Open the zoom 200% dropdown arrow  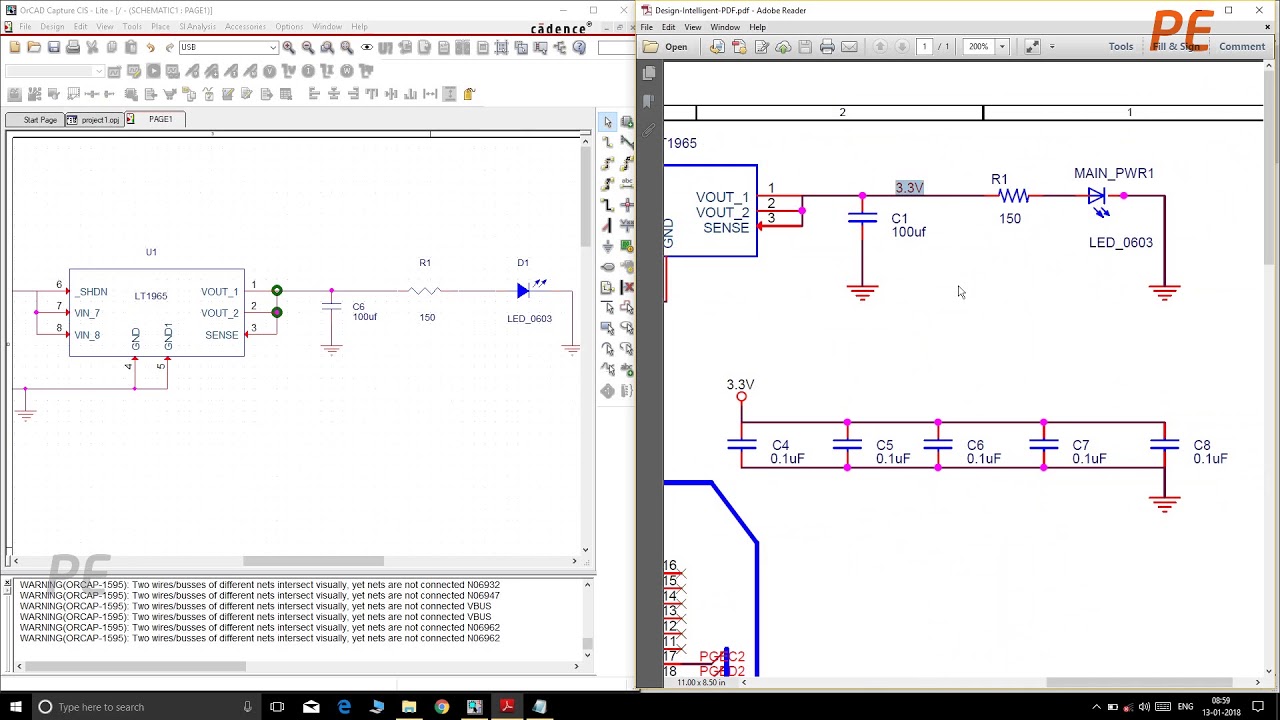(1002, 46)
